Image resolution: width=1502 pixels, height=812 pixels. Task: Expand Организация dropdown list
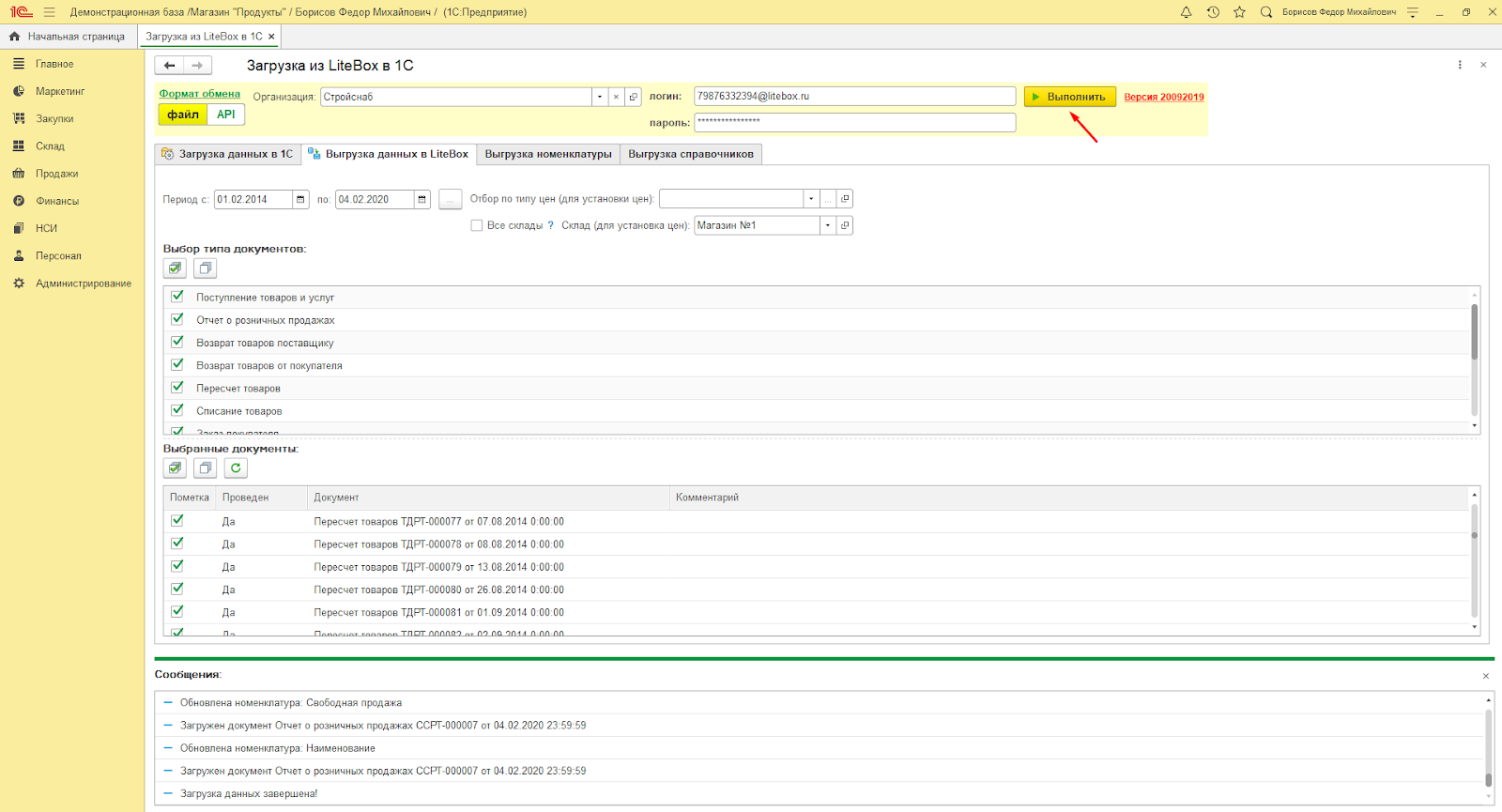[x=599, y=97]
